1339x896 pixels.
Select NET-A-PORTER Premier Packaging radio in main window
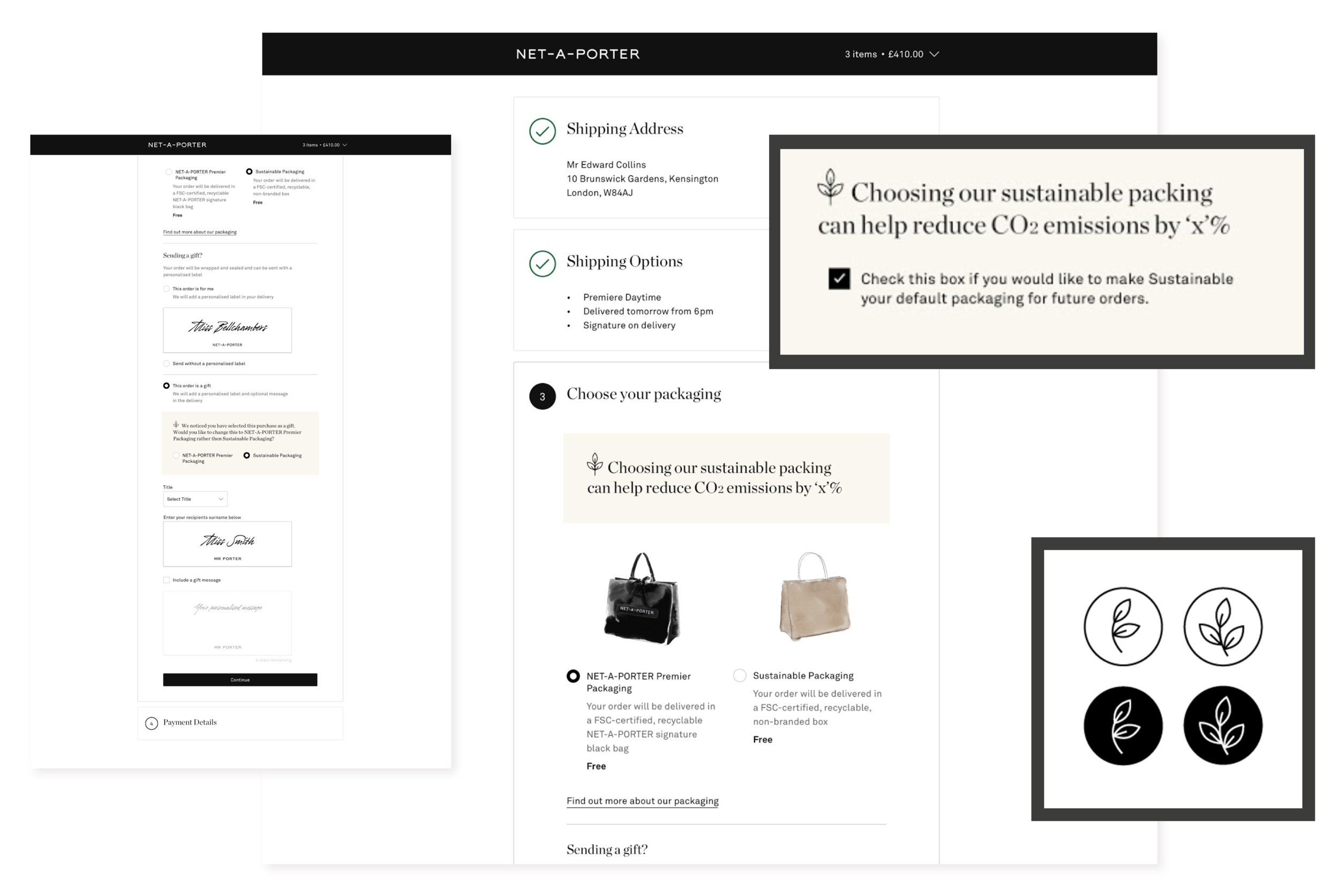point(573,676)
